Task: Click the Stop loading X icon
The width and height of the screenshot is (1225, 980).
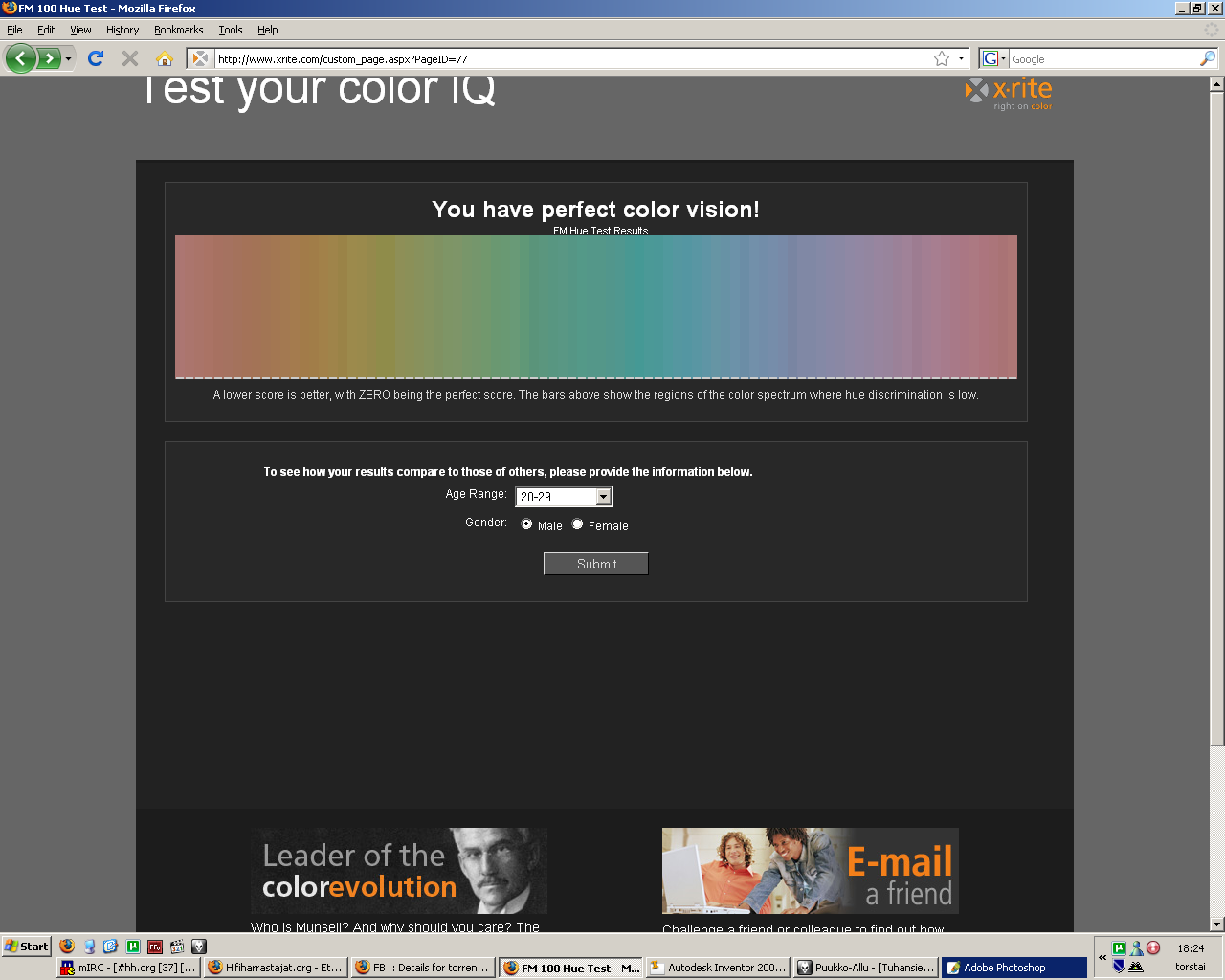Action: [130, 59]
